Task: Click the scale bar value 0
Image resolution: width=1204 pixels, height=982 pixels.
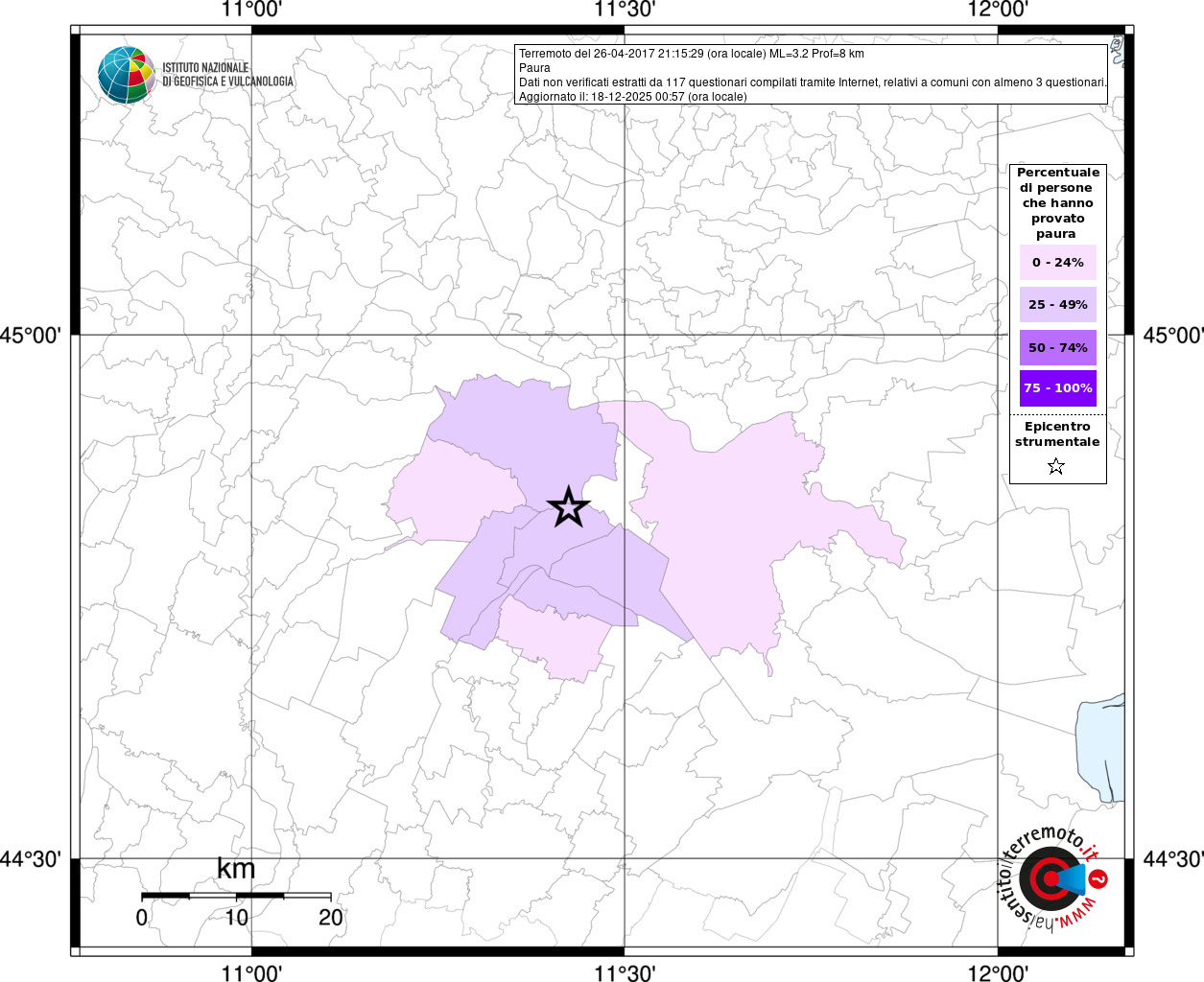Action: click(142, 918)
